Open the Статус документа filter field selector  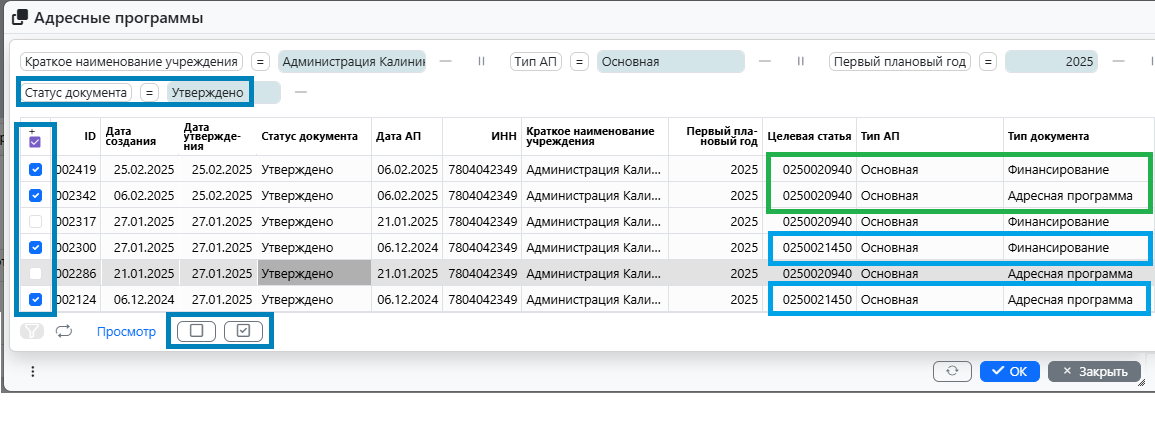[76, 93]
